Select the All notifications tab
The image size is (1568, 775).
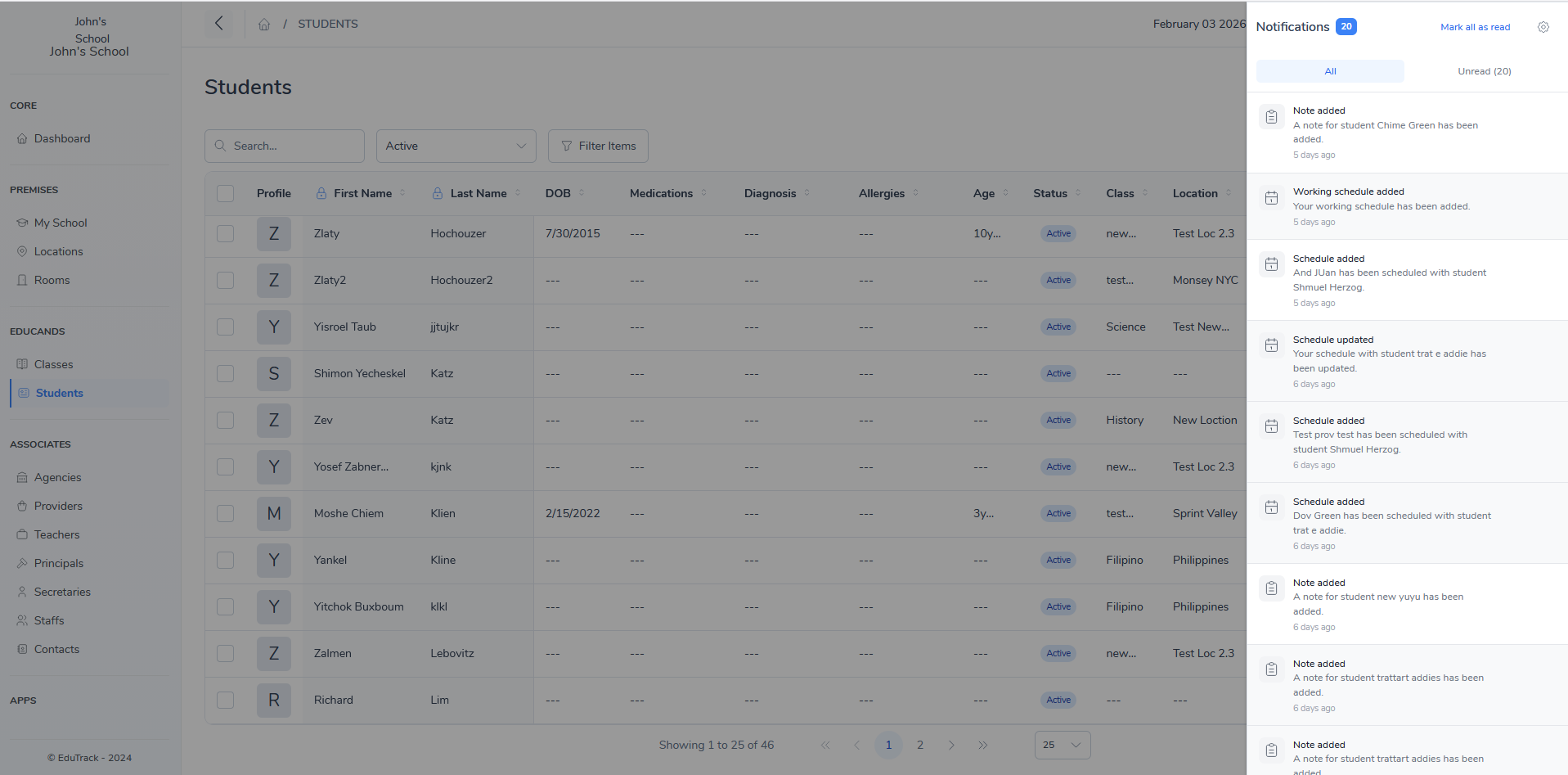tap(1330, 71)
